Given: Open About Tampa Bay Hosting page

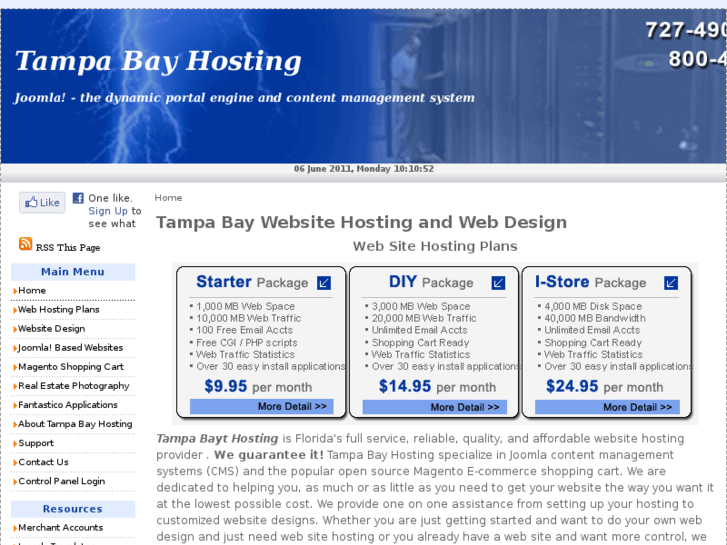Looking at the screenshot, I should 75,424.
